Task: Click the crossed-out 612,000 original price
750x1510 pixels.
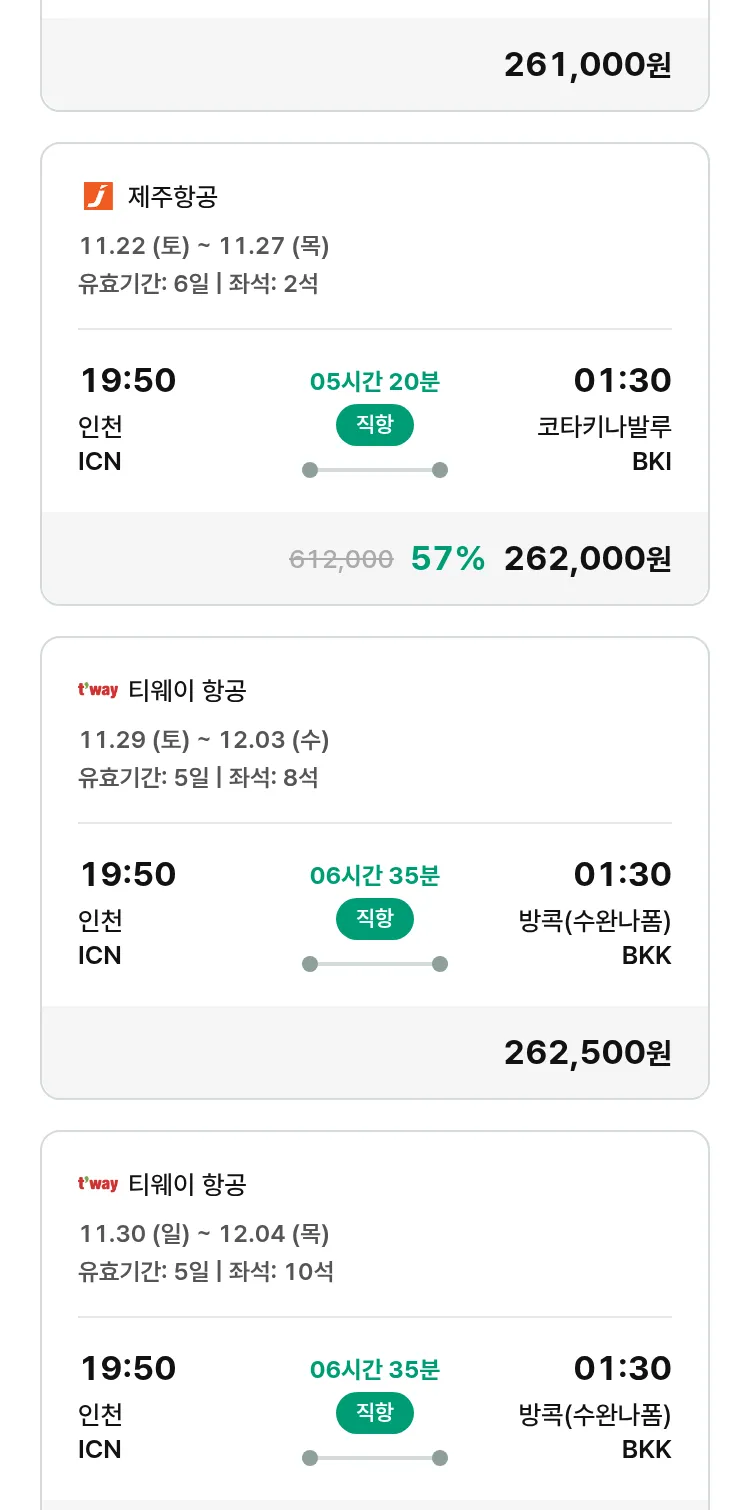Action: pyautogui.click(x=341, y=560)
